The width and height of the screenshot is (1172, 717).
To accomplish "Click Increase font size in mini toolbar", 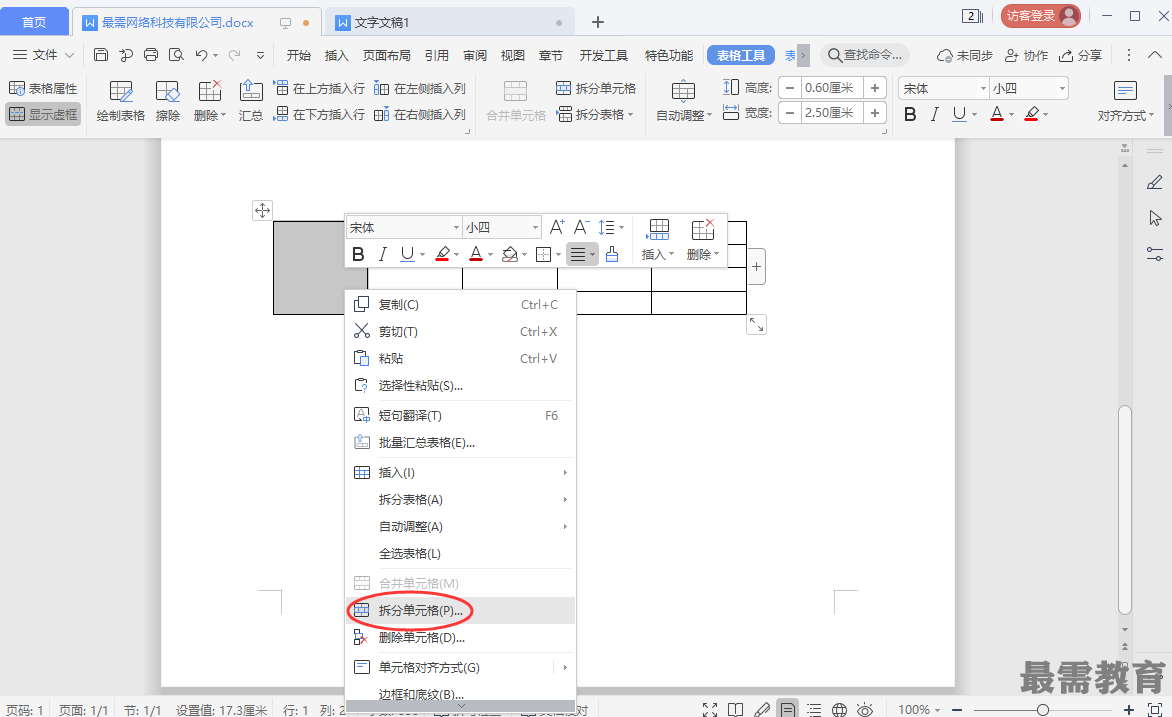I will (557, 227).
